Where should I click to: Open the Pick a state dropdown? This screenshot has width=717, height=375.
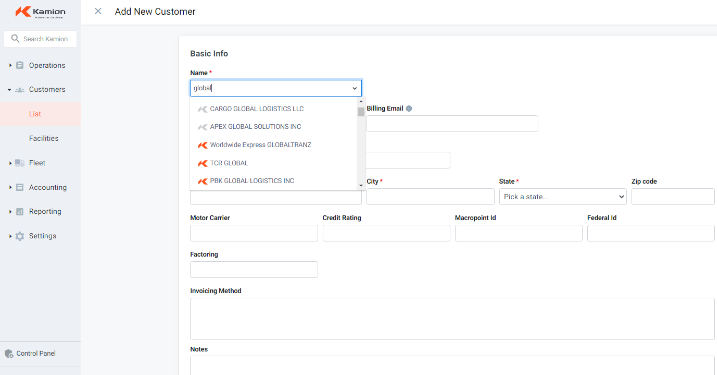tap(563, 197)
